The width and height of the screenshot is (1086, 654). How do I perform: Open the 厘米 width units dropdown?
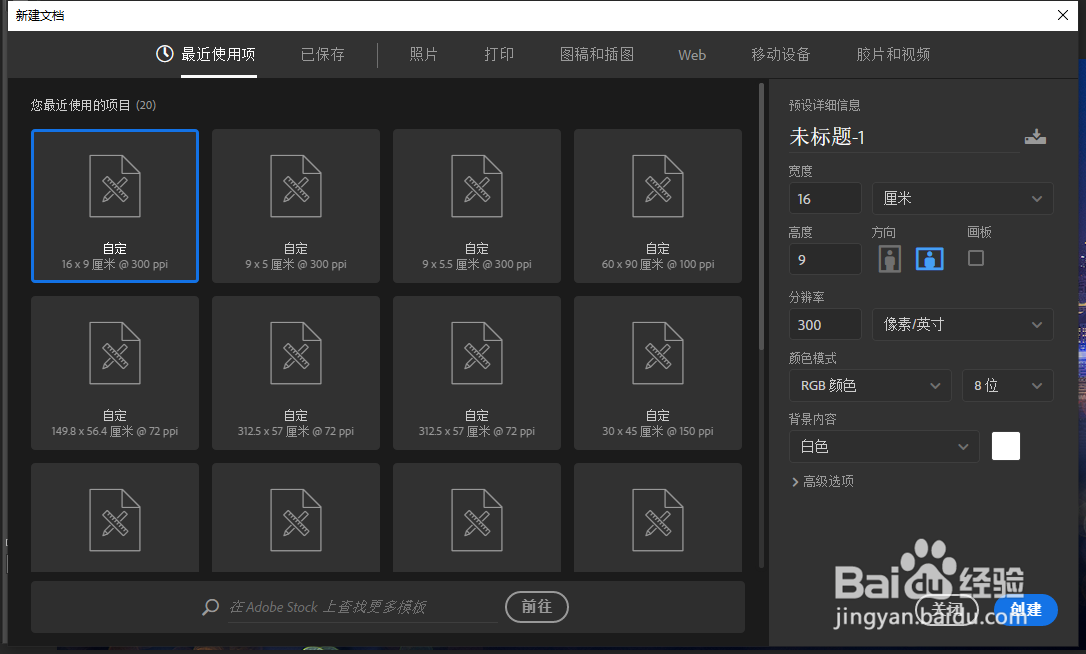coord(962,198)
